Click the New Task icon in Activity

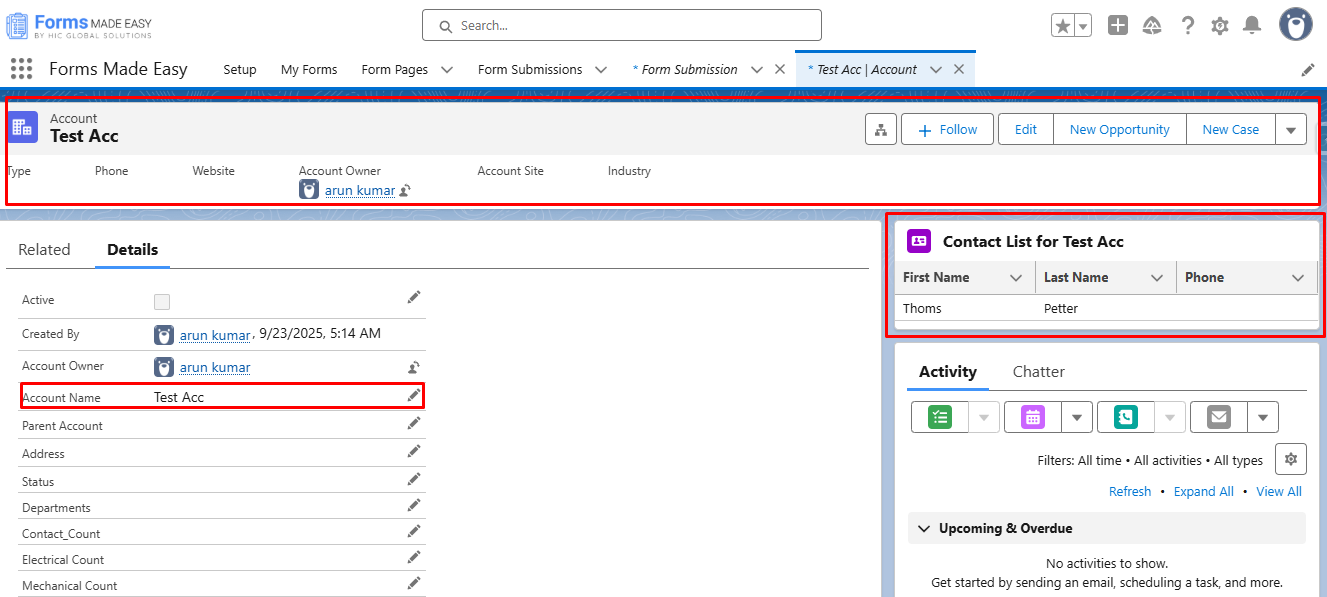point(940,417)
